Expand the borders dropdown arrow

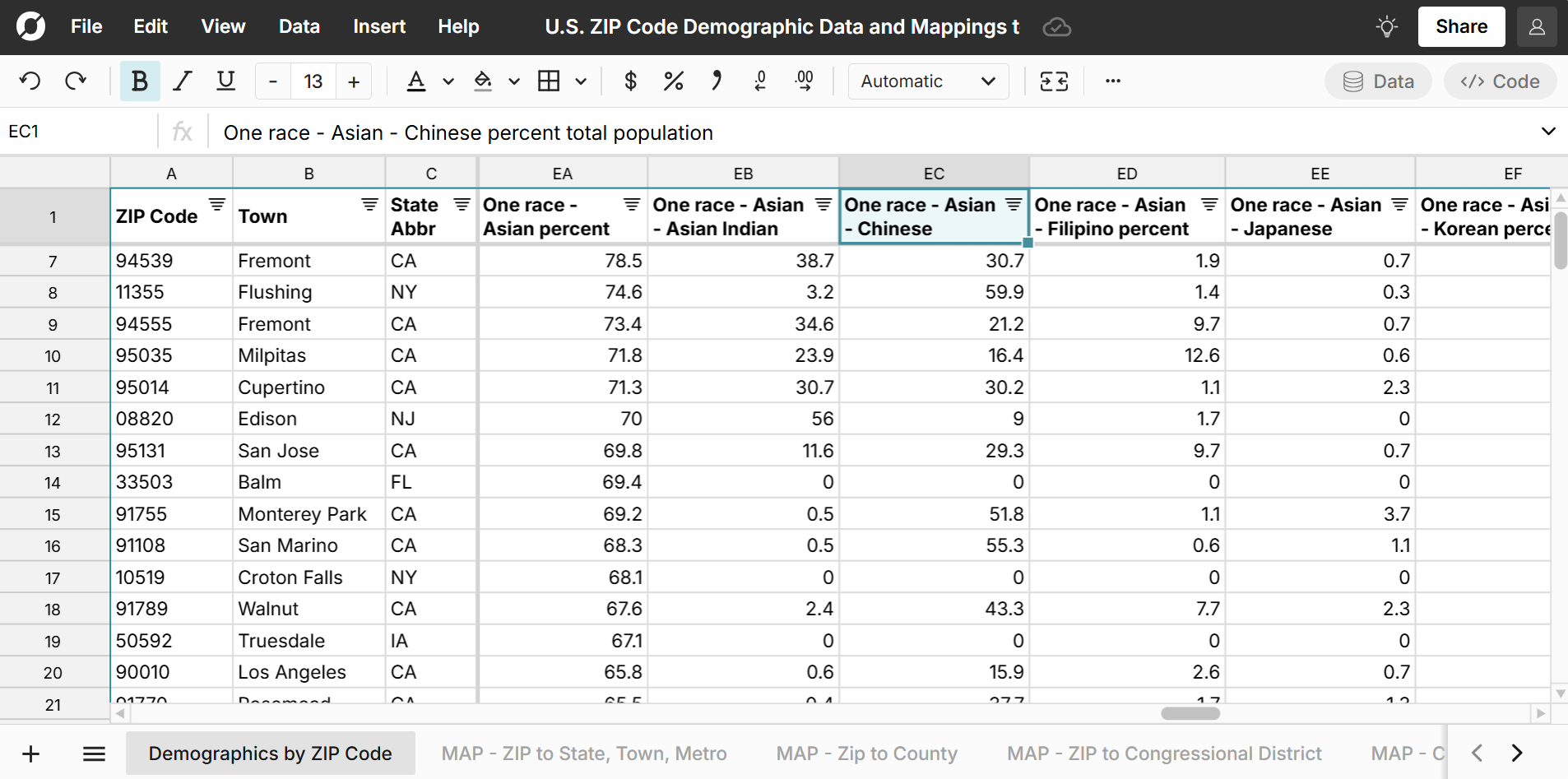(x=581, y=81)
